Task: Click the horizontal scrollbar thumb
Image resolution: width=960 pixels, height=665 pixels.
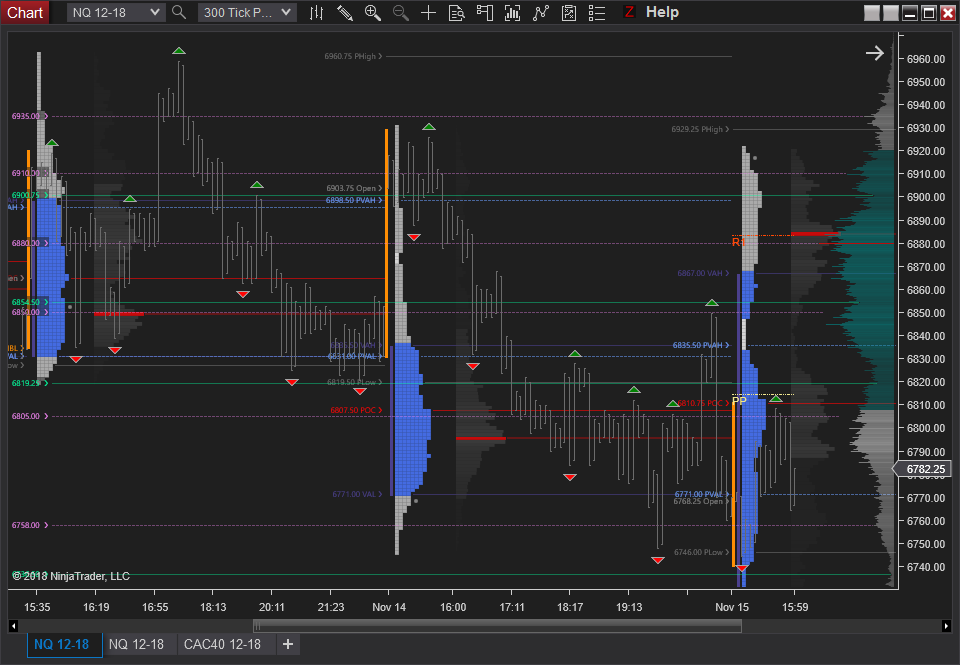Action: point(497,626)
